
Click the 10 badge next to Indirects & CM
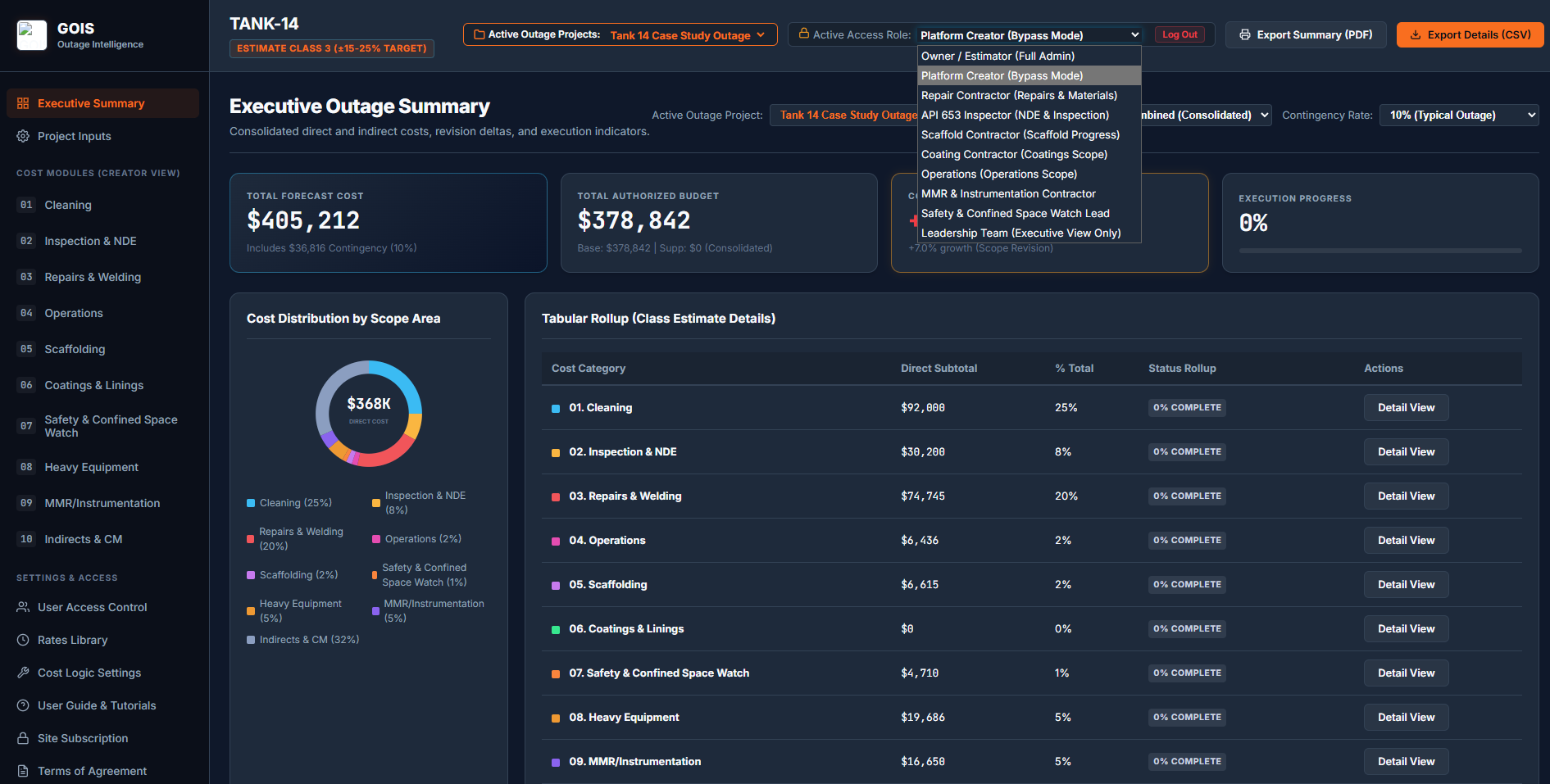[x=27, y=539]
